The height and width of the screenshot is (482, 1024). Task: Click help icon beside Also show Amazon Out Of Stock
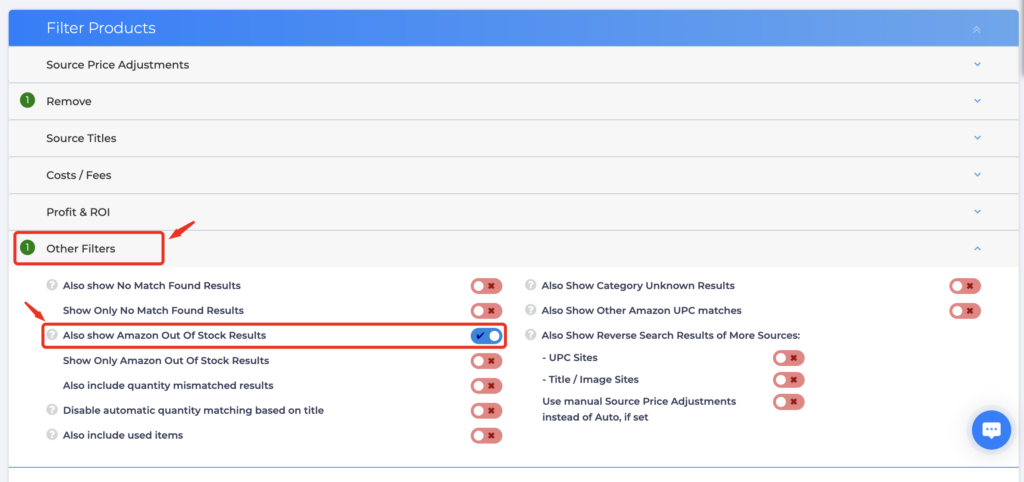point(52,335)
